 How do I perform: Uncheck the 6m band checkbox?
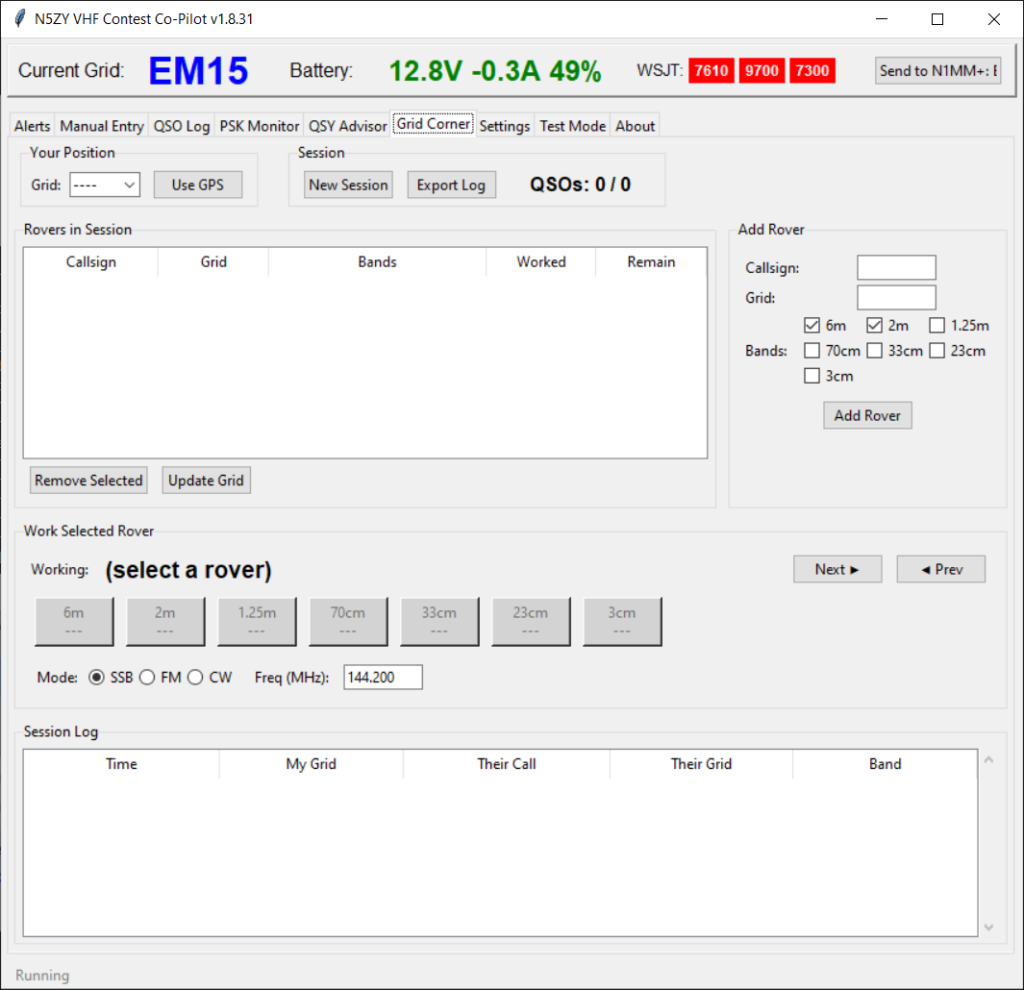(x=812, y=325)
